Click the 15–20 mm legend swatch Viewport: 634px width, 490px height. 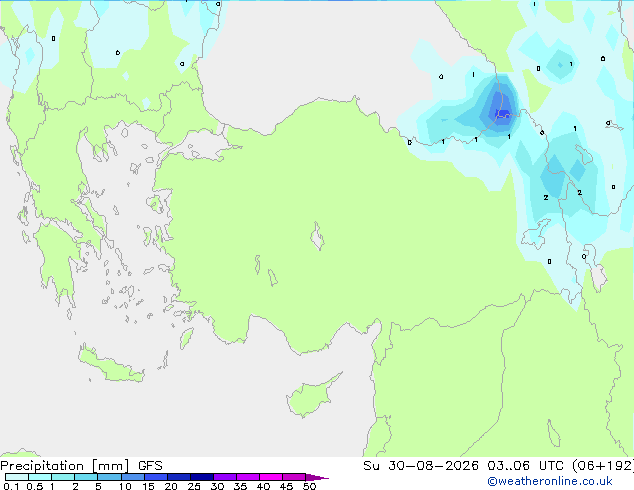pyautogui.click(x=156, y=477)
